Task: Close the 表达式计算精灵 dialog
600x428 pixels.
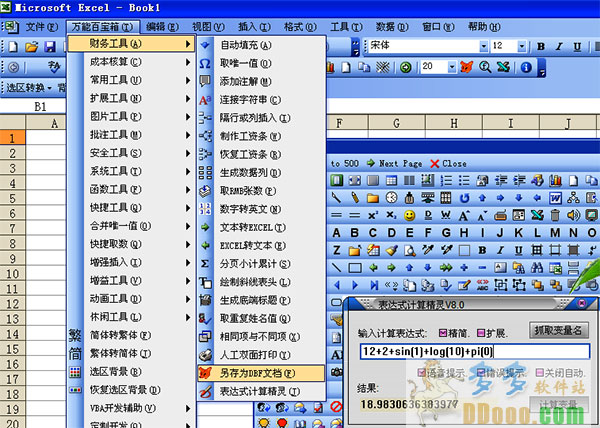Action: (x=582, y=304)
